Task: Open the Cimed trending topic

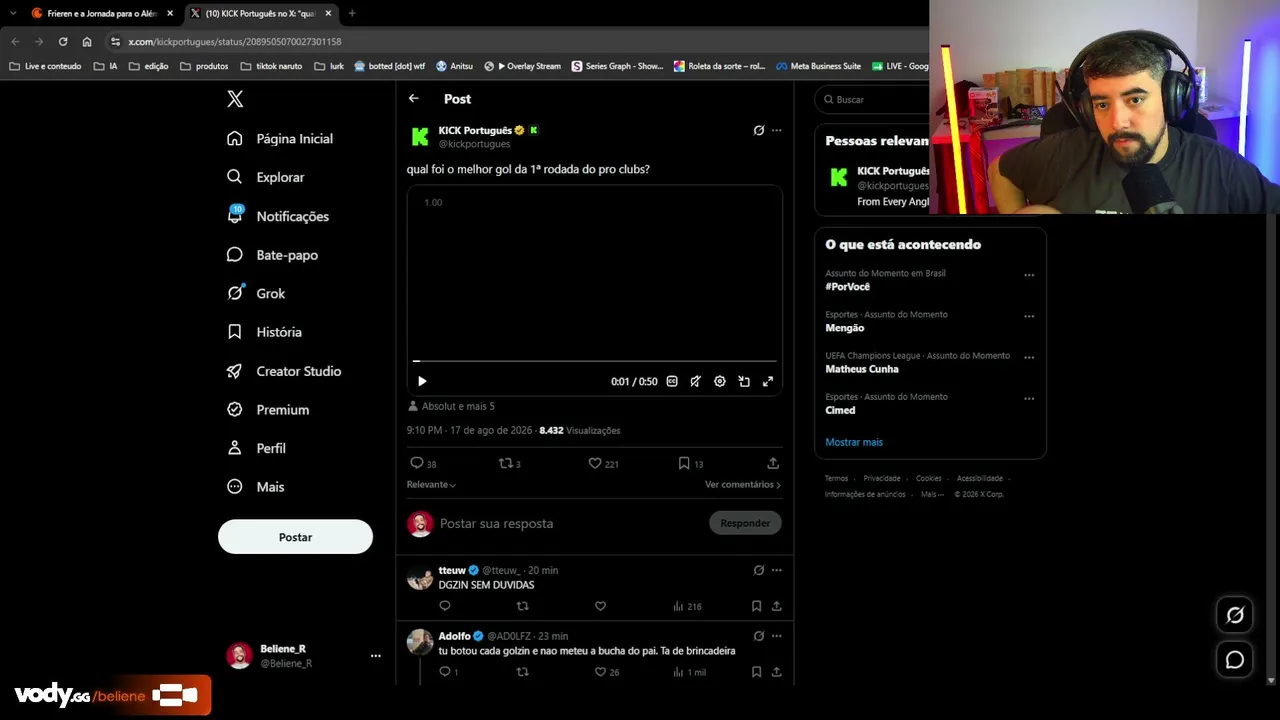Action: [840, 410]
